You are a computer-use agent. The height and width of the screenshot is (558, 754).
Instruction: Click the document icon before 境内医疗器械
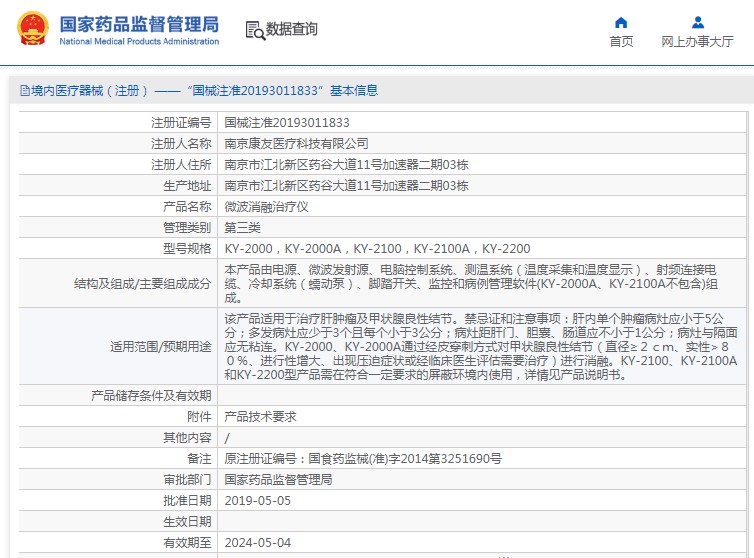(x=25, y=90)
